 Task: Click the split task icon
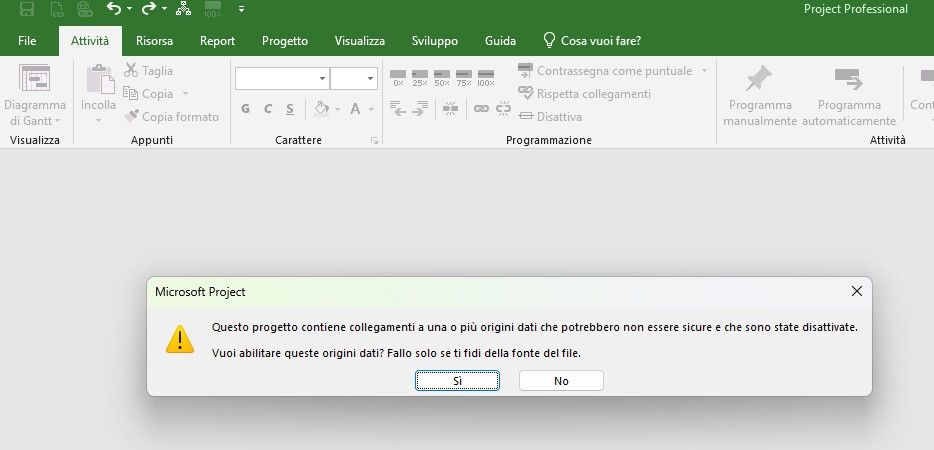click(451, 109)
